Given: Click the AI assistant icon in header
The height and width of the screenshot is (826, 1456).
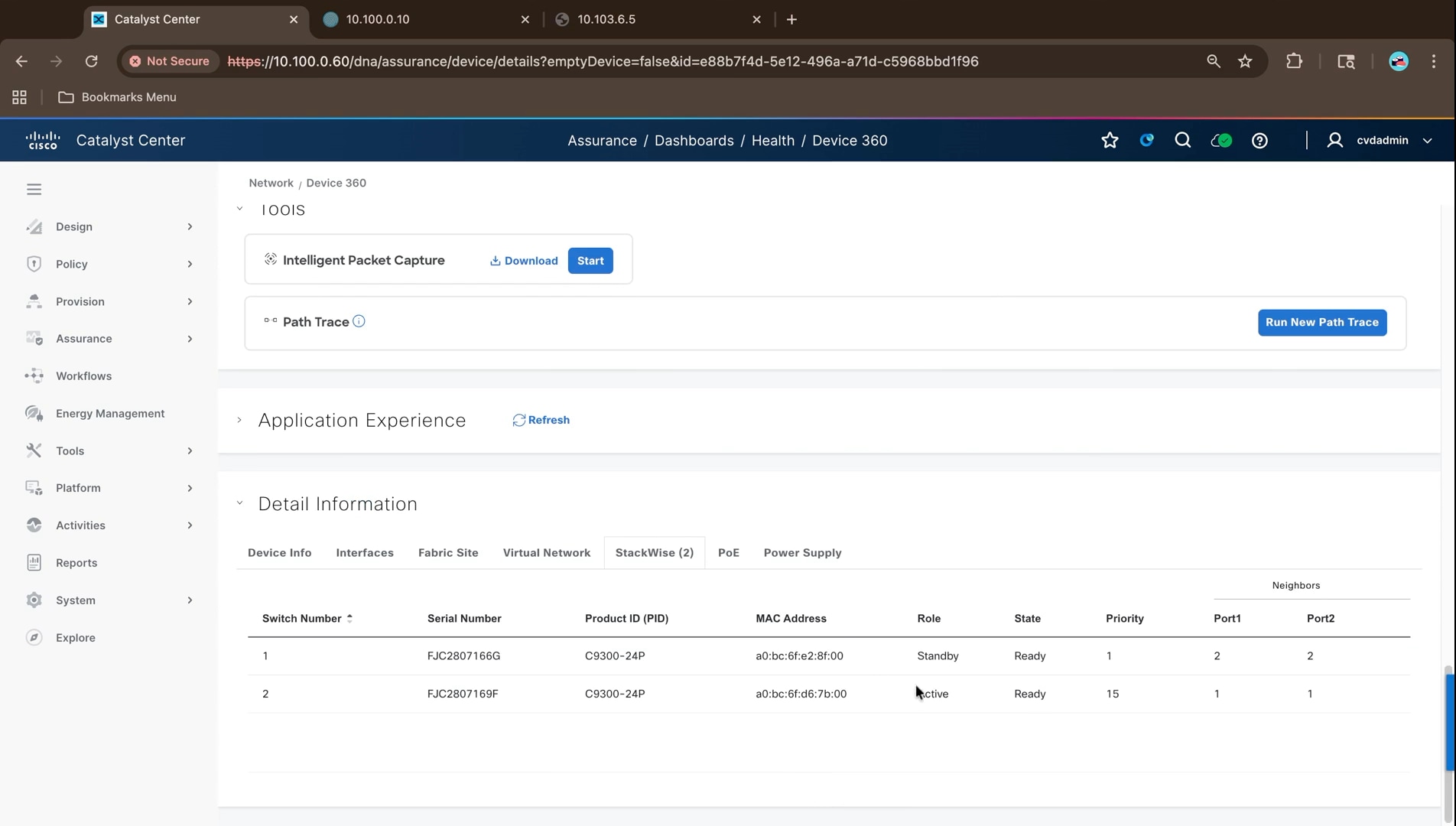Looking at the screenshot, I should 1146,140.
